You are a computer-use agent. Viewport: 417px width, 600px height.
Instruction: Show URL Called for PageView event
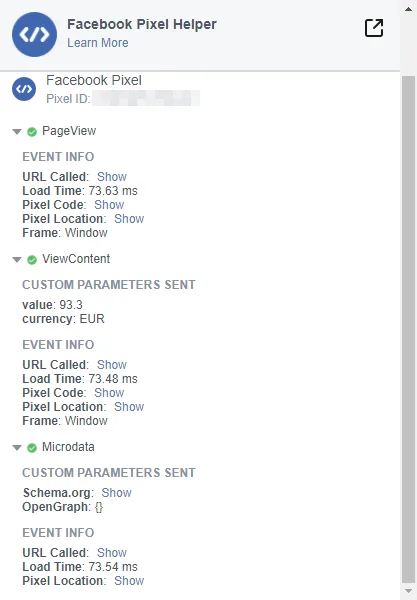click(112, 177)
